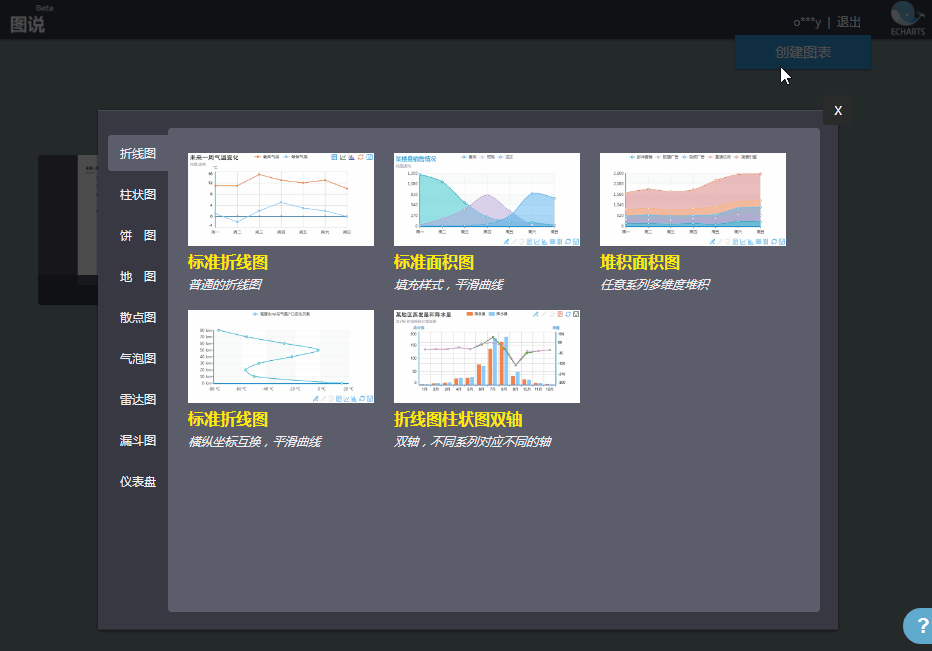Pick the 标准面积图 thumbnail preview

[x=487, y=199]
